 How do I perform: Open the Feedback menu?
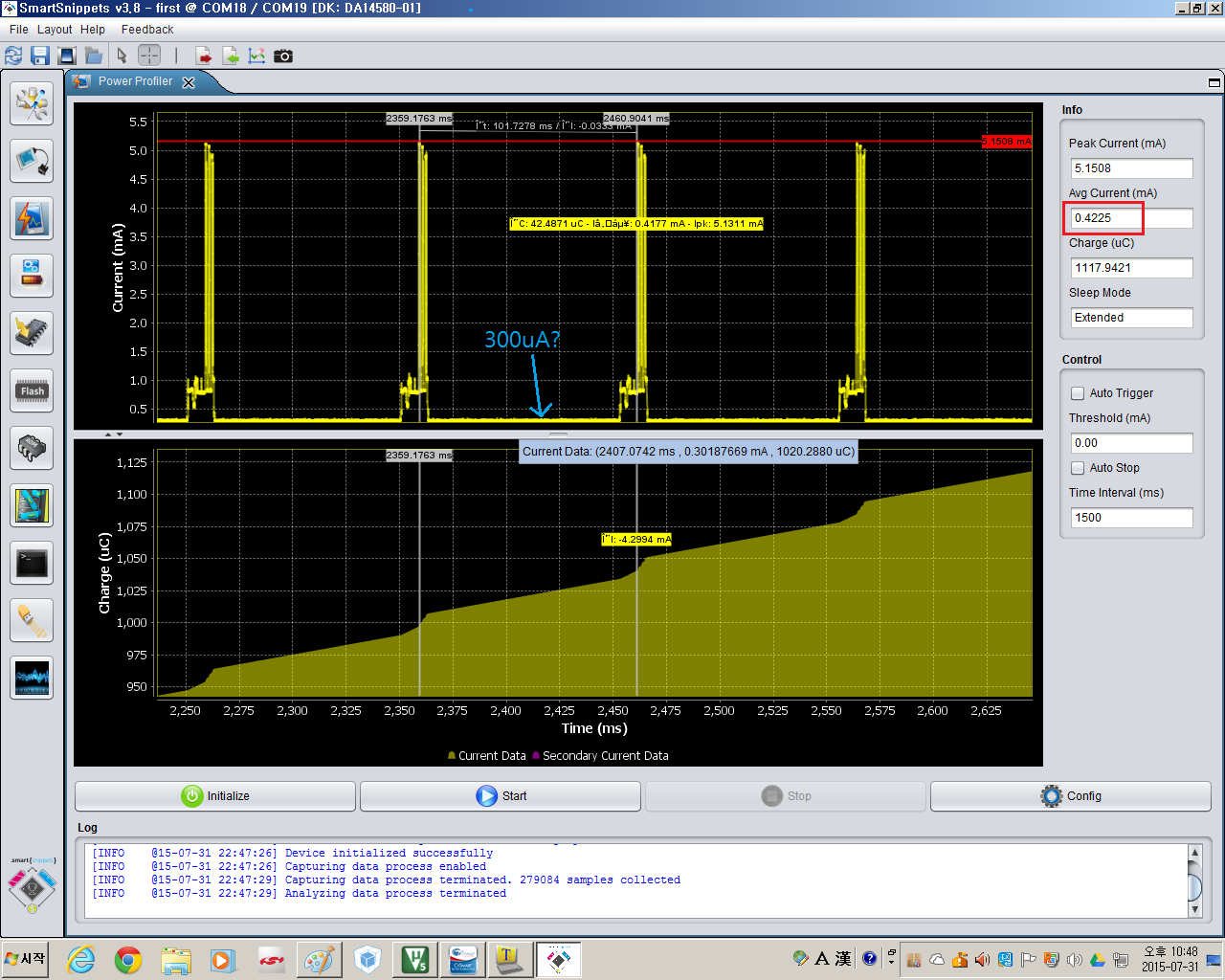pyautogui.click(x=147, y=30)
